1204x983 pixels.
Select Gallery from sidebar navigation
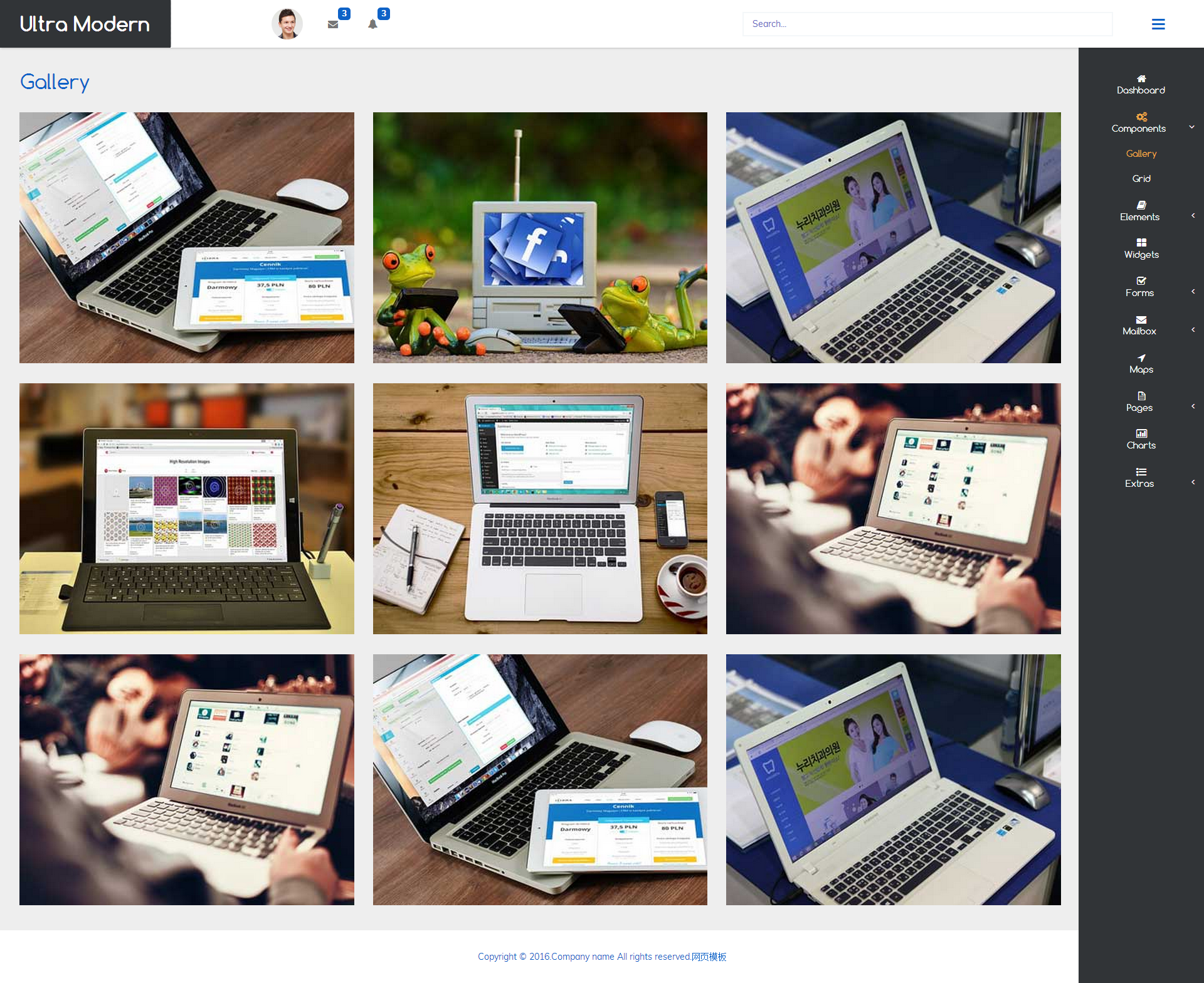pos(1140,154)
